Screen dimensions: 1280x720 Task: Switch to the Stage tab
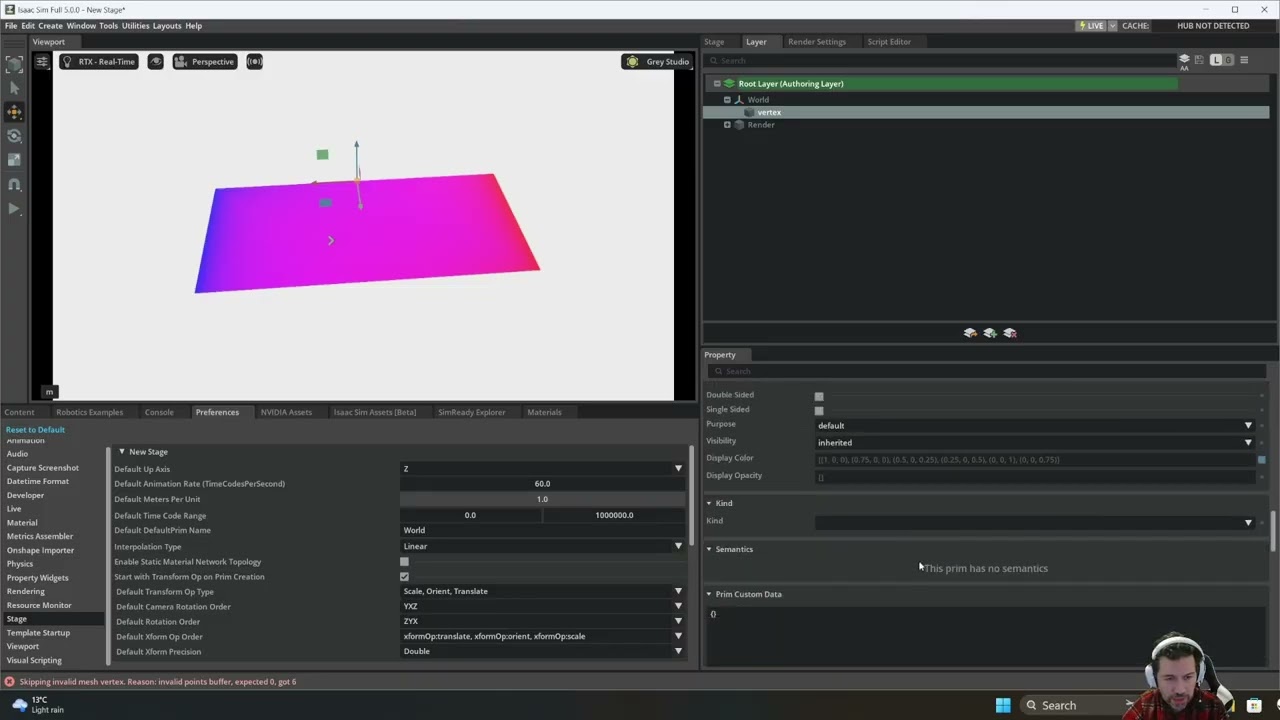[714, 42]
